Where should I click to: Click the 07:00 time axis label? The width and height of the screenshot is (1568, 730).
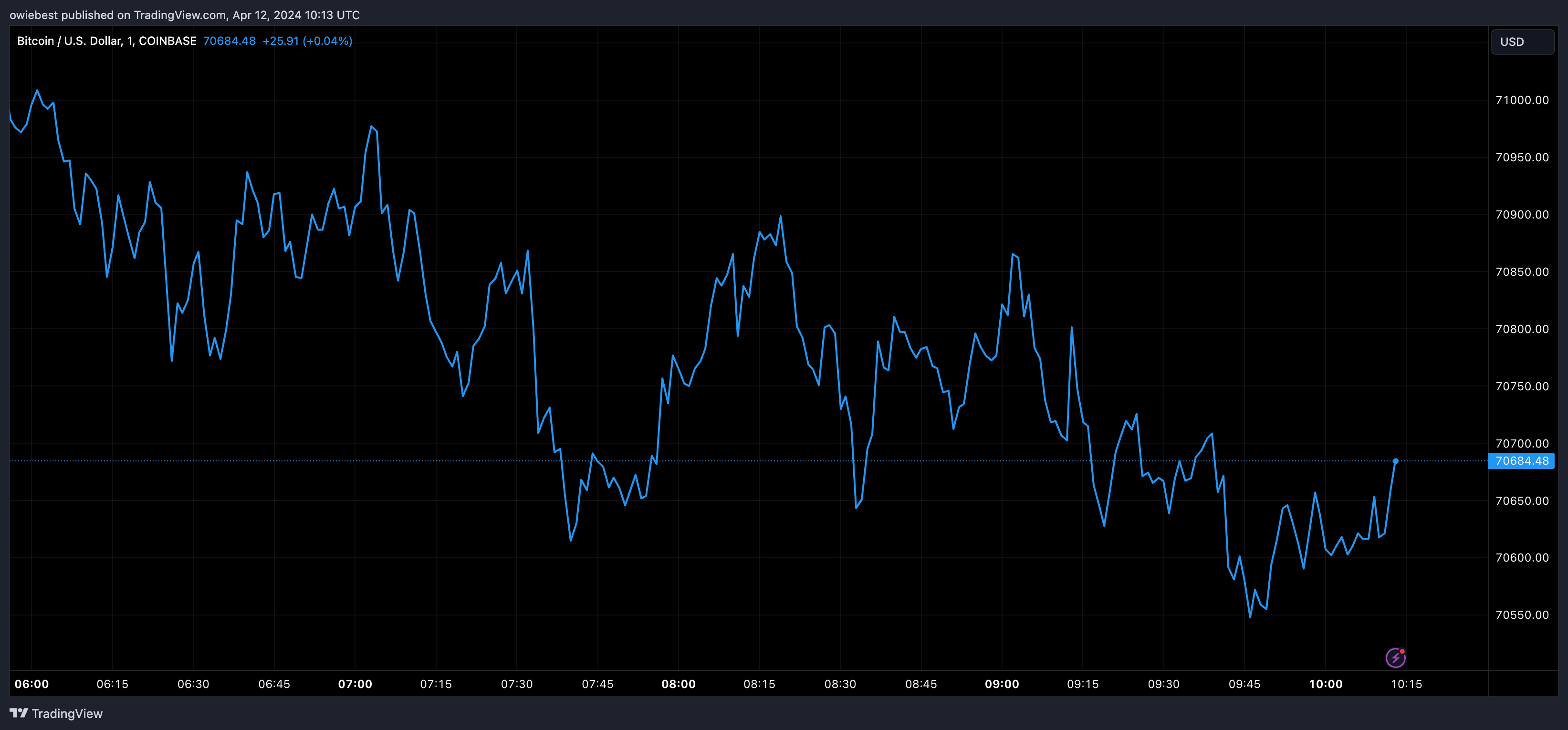[x=355, y=684]
